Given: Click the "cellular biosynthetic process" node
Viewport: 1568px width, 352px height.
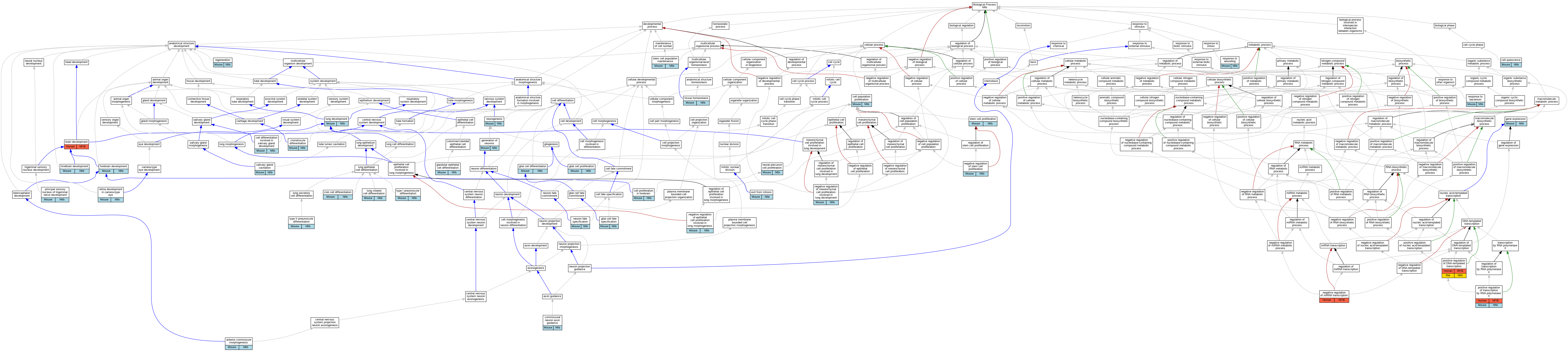Looking at the screenshot, I should coord(1219,81).
